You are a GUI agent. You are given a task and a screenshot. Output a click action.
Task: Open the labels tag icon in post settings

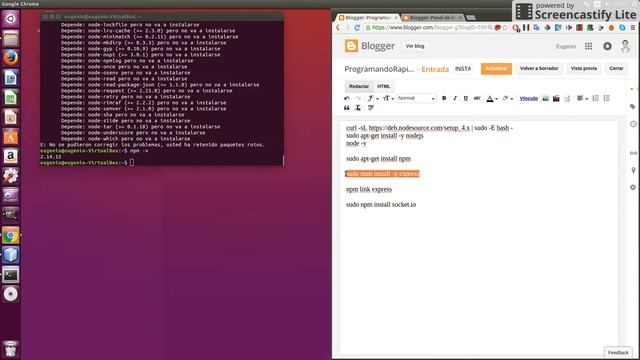tap(633, 107)
